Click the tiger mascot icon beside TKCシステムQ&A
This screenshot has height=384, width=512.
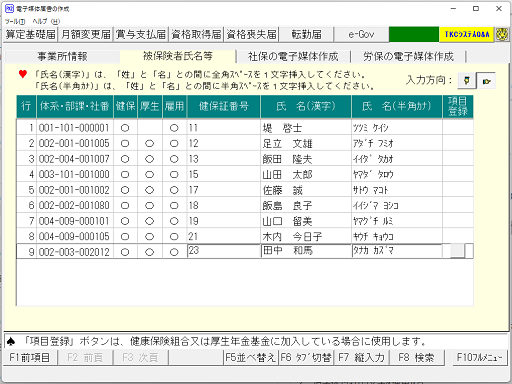point(502,34)
